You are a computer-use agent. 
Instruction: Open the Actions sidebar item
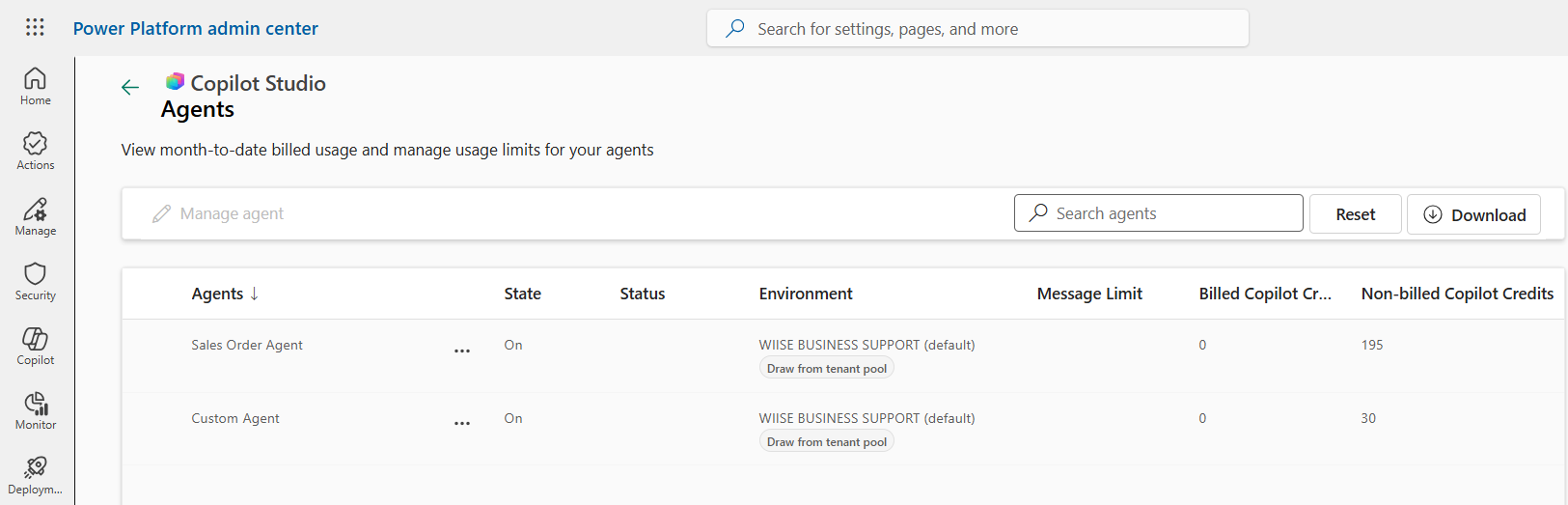click(36, 152)
